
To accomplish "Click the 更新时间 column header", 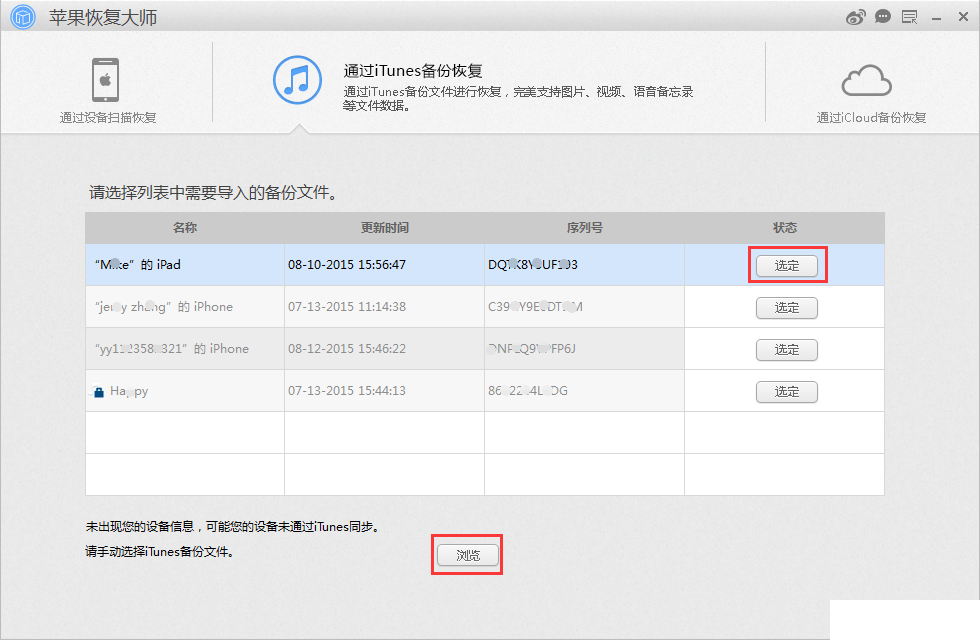I will (384, 228).
